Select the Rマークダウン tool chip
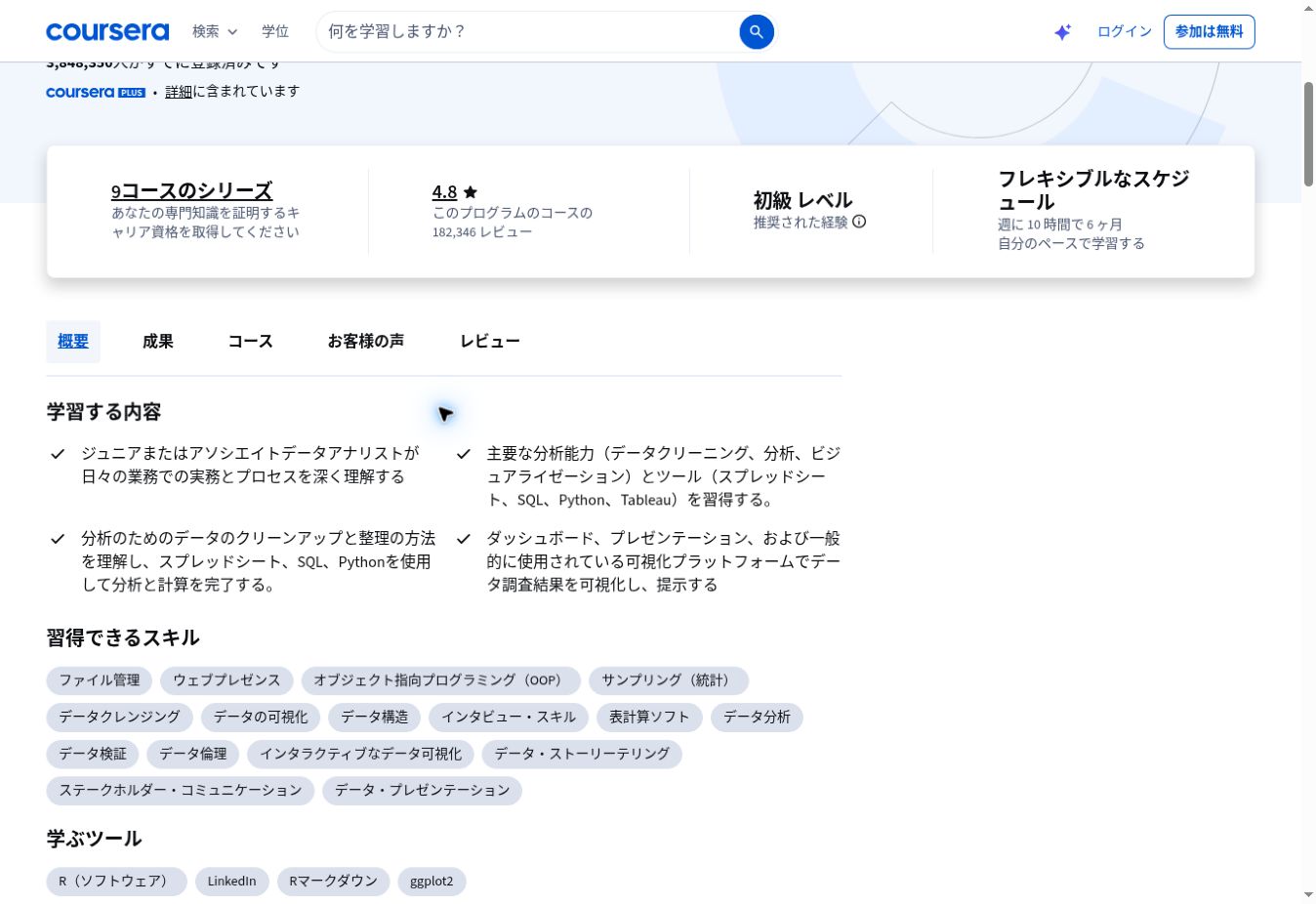Screen dimensions: 1316x904 [333, 882]
